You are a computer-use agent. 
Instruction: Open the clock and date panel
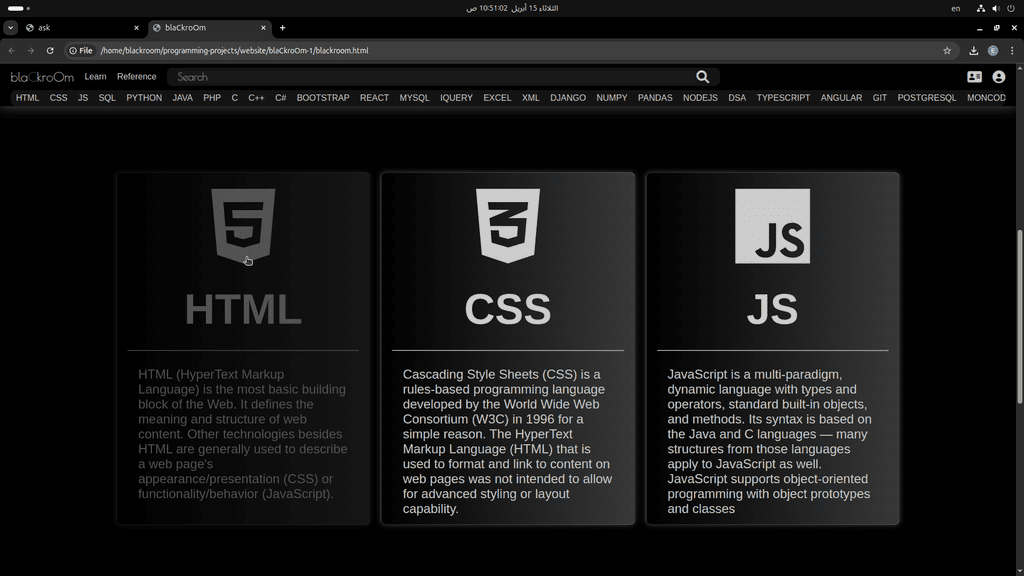click(x=512, y=8)
